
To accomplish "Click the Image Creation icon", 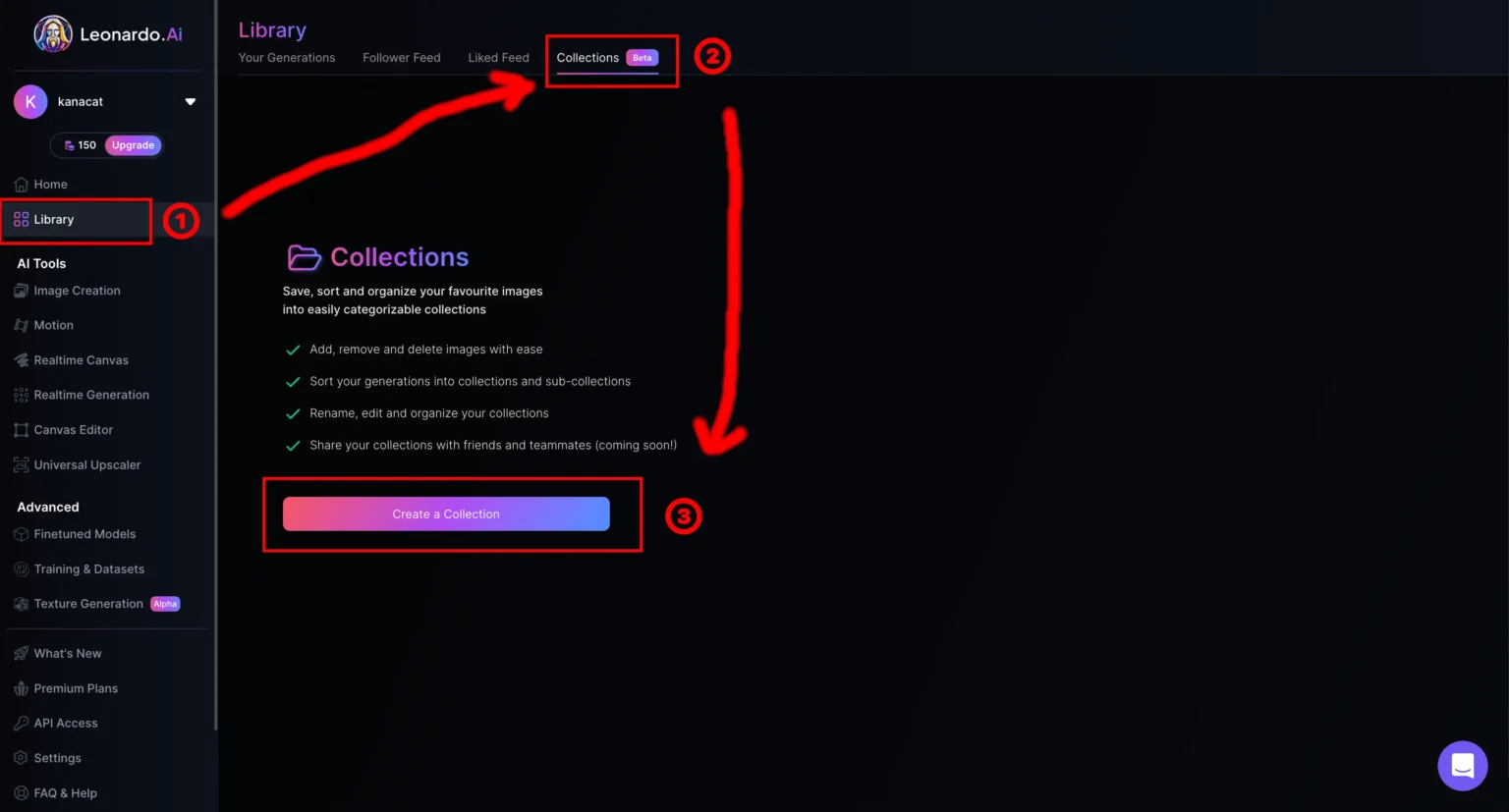I will (x=21, y=291).
